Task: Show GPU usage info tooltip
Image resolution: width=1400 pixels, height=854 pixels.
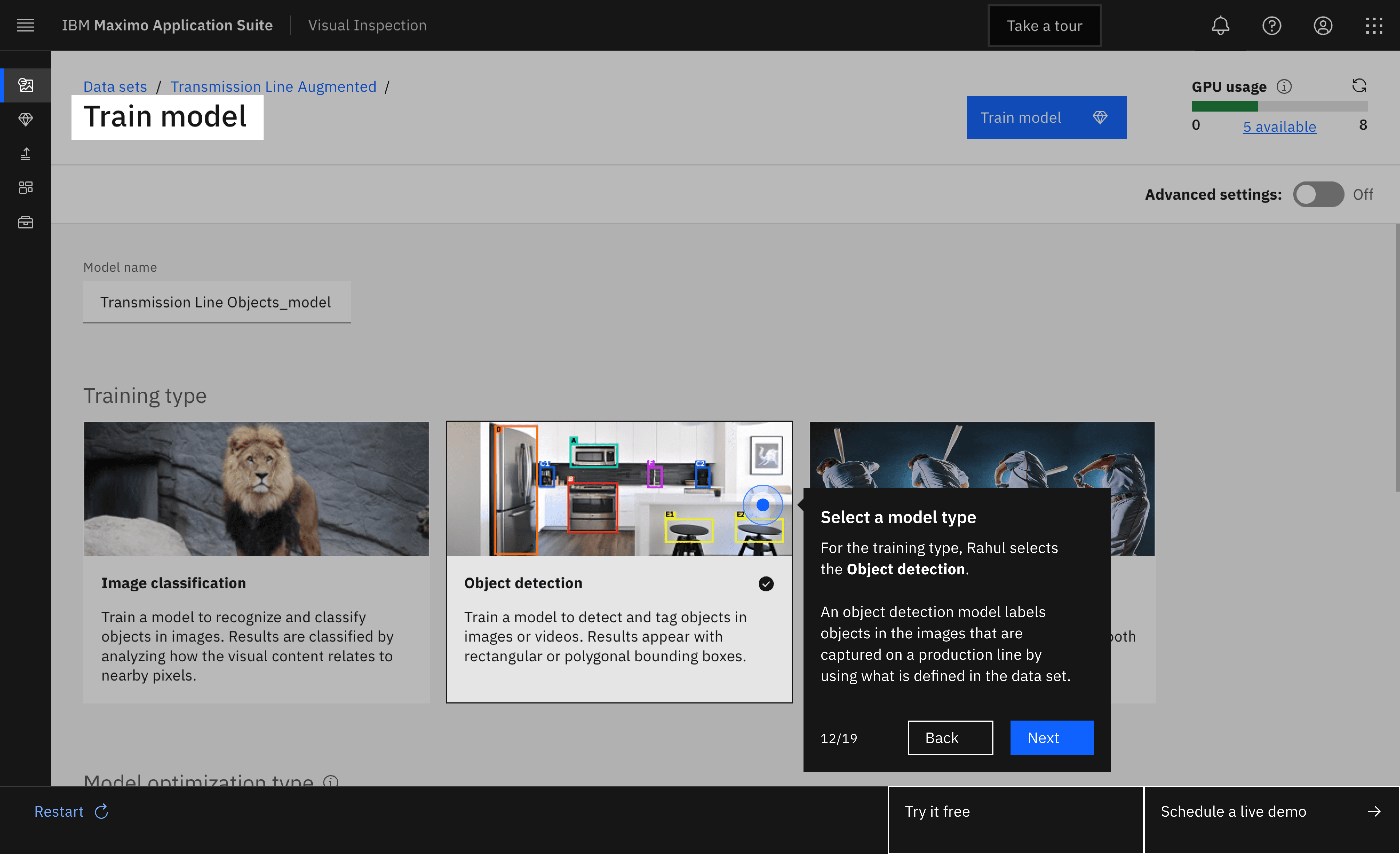Action: coord(1284,86)
